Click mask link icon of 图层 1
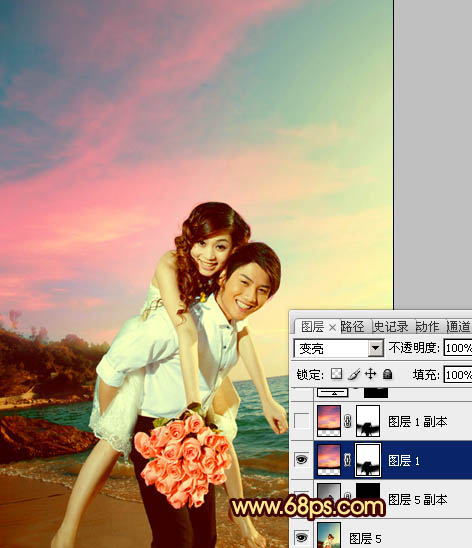Viewport: 472px width, 548px height. point(347,460)
